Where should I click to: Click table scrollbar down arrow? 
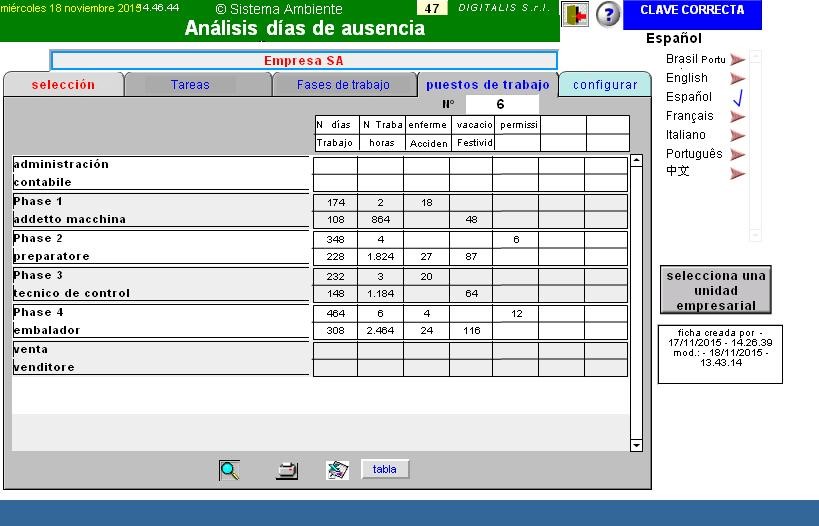pos(636,445)
